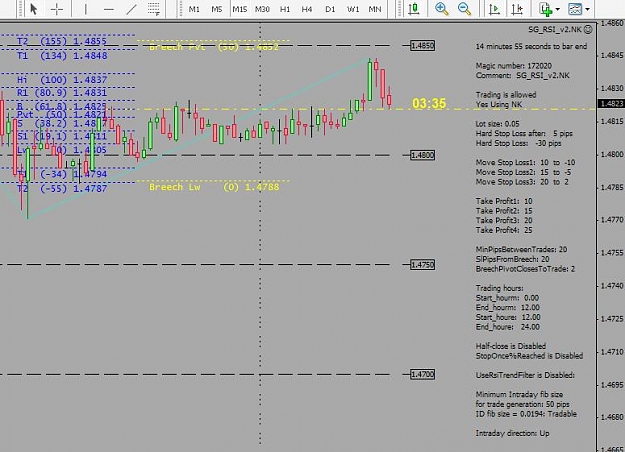Screen dimensions: 625x452
Task: Click the UseRsiTrendFilter is Disabled text
Action: [x=525, y=375]
